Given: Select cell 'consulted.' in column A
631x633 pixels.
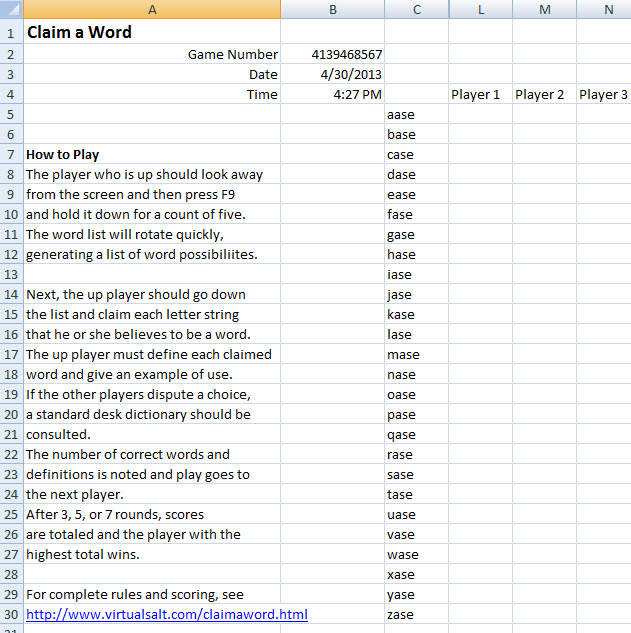Looking at the screenshot, I should (152, 434).
